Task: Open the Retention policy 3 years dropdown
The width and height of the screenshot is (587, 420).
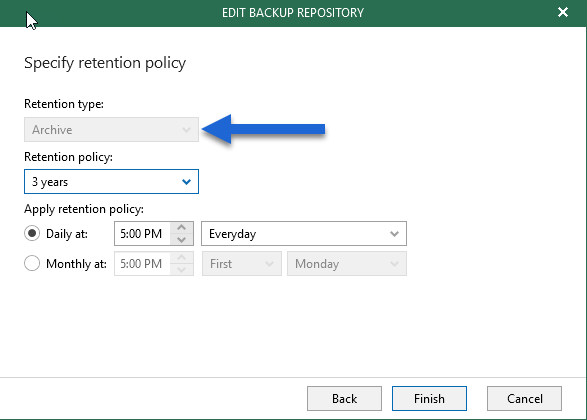Action: 111,182
